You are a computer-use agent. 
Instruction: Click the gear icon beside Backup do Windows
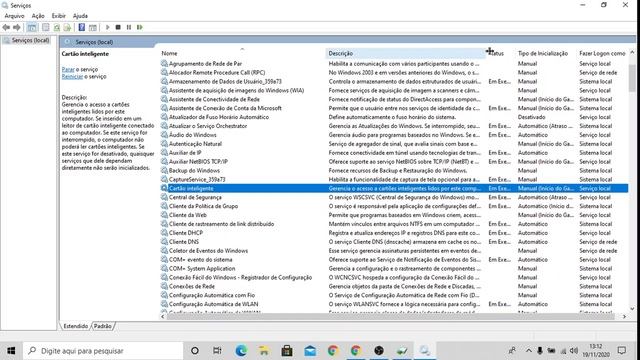pyautogui.click(x=164, y=170)
